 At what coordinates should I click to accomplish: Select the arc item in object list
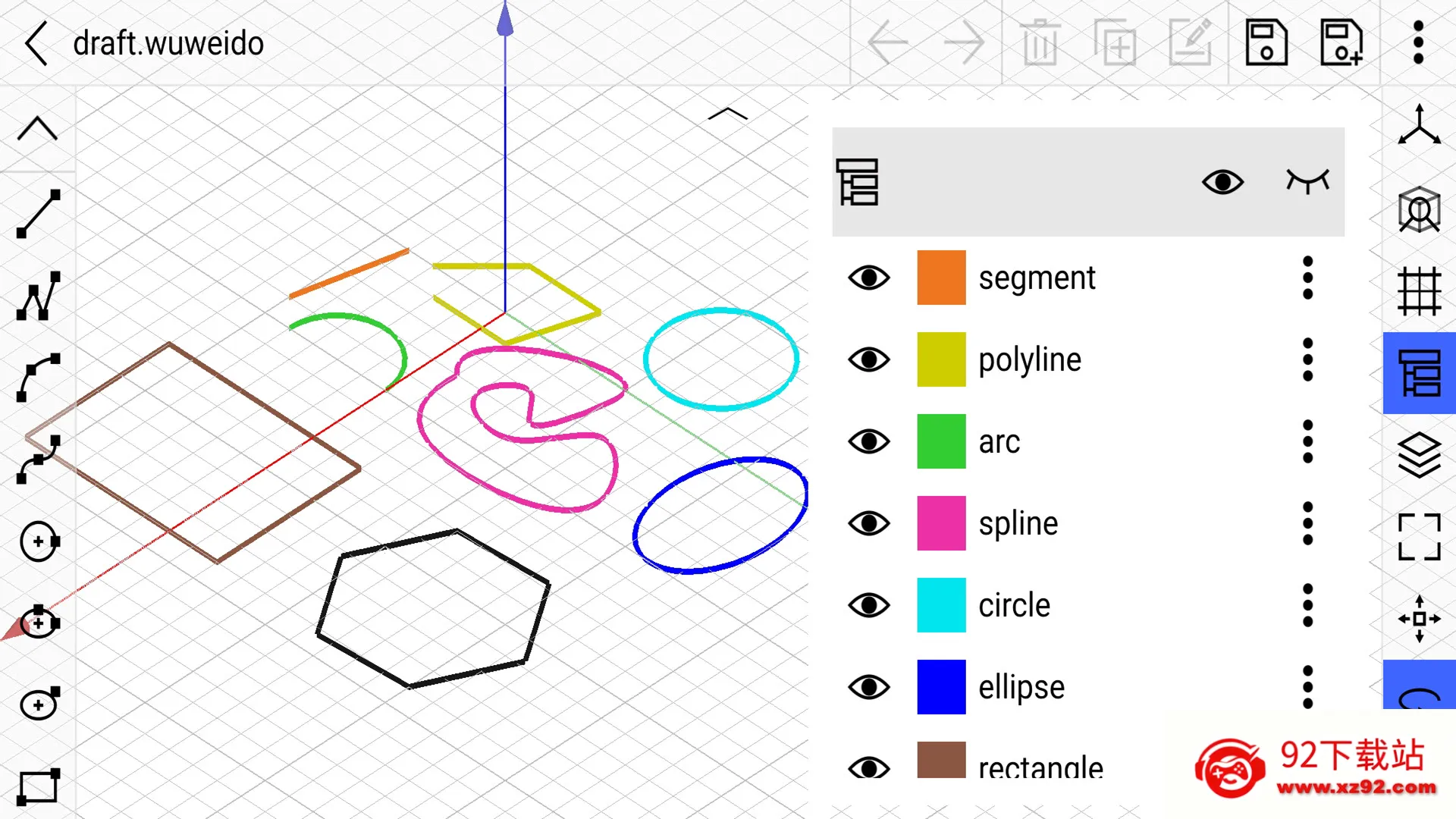click(x=999, y=441)
